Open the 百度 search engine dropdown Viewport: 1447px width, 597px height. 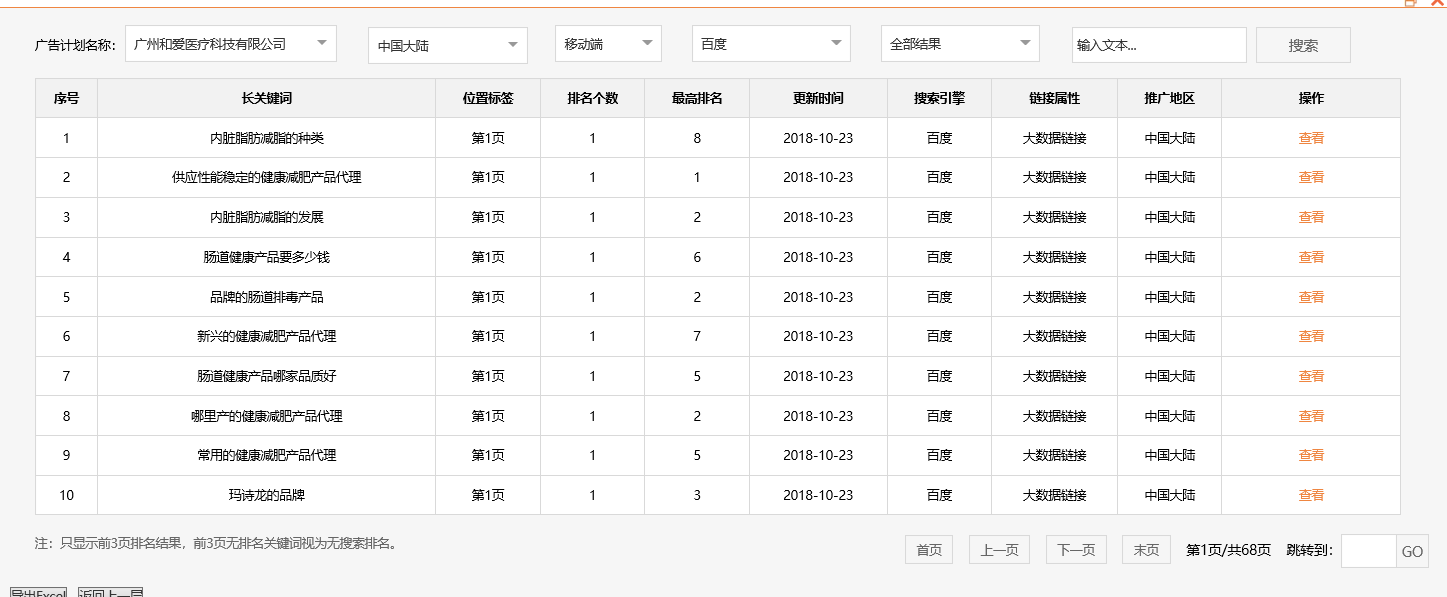coord(770,43)
